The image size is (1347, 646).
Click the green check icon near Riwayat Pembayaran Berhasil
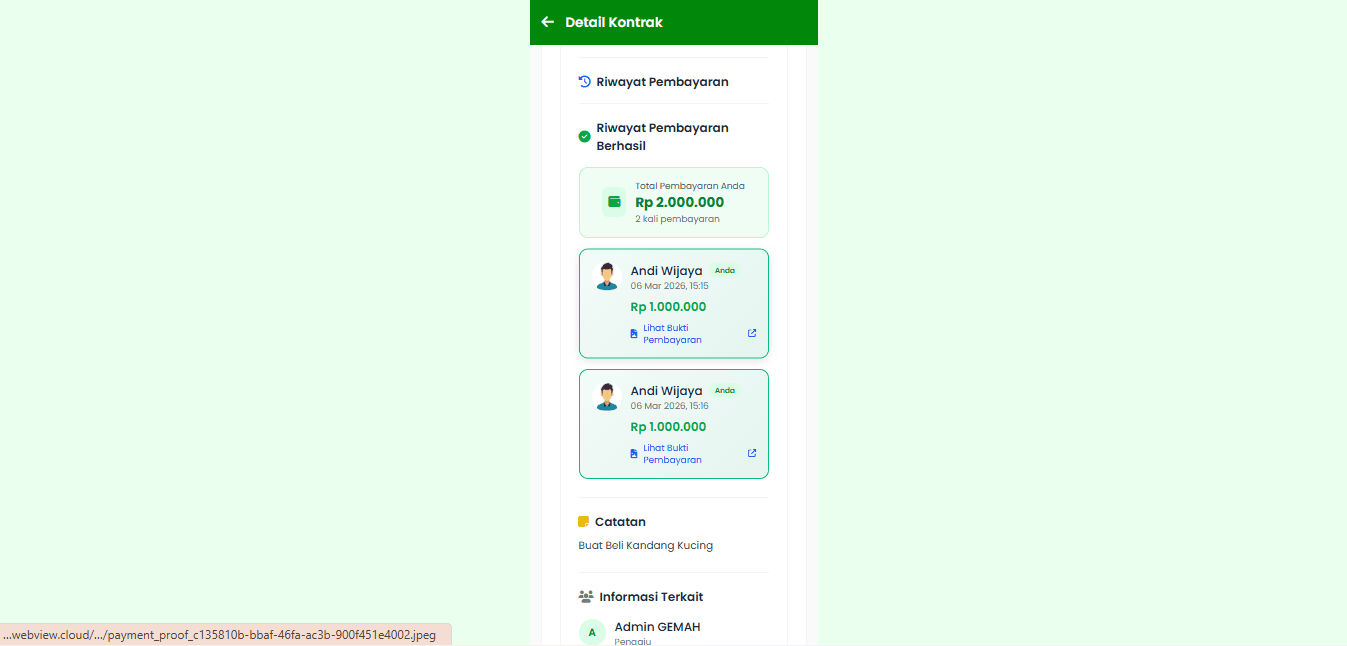point(584,136)
